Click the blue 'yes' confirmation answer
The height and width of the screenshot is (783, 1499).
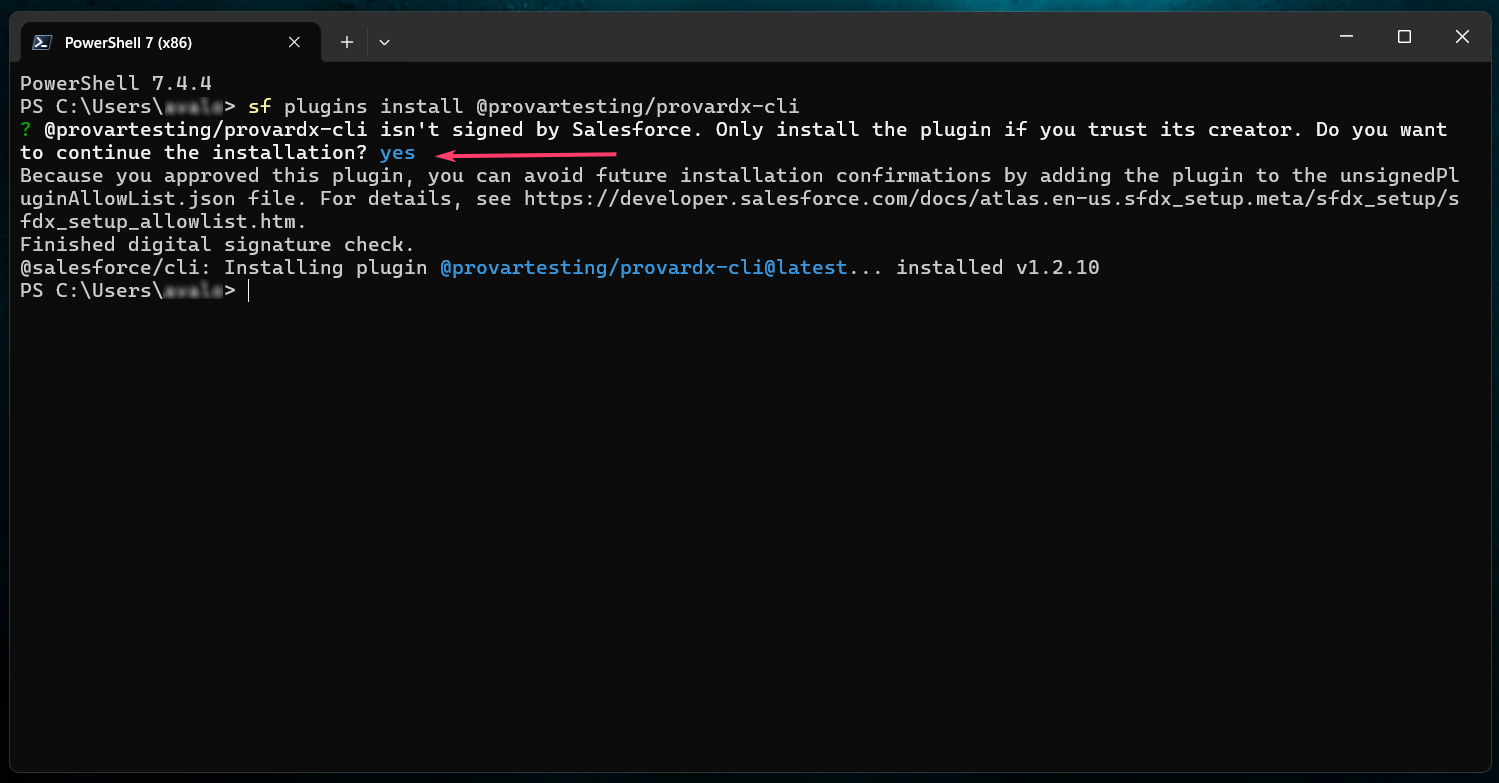click(x=397, y=153)
